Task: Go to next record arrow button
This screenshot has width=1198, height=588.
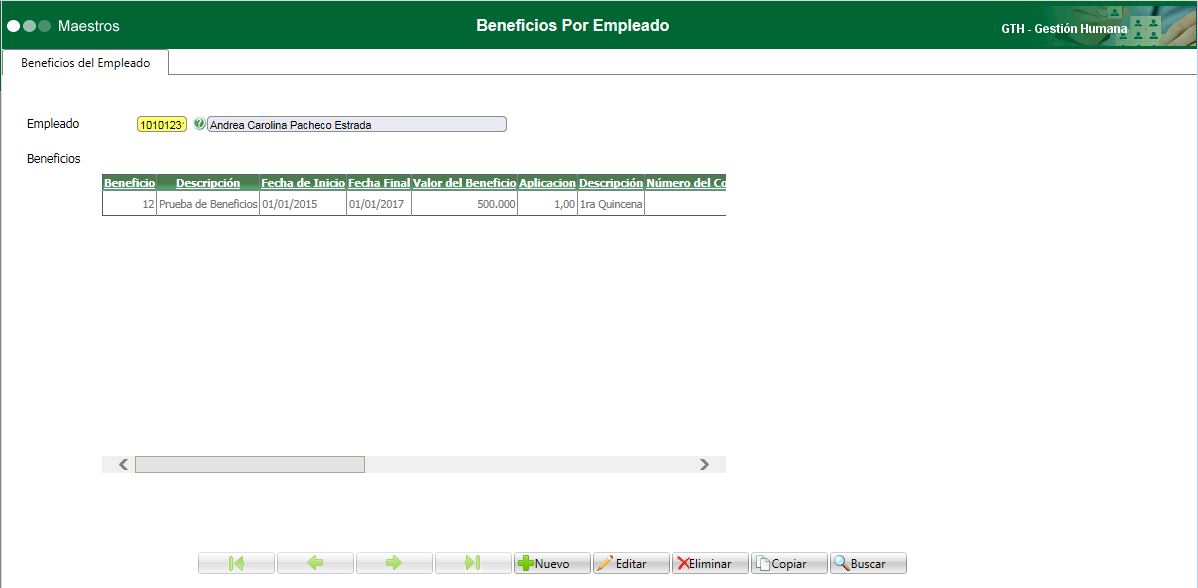Action: pyautogui.click(x=394, y=564)
